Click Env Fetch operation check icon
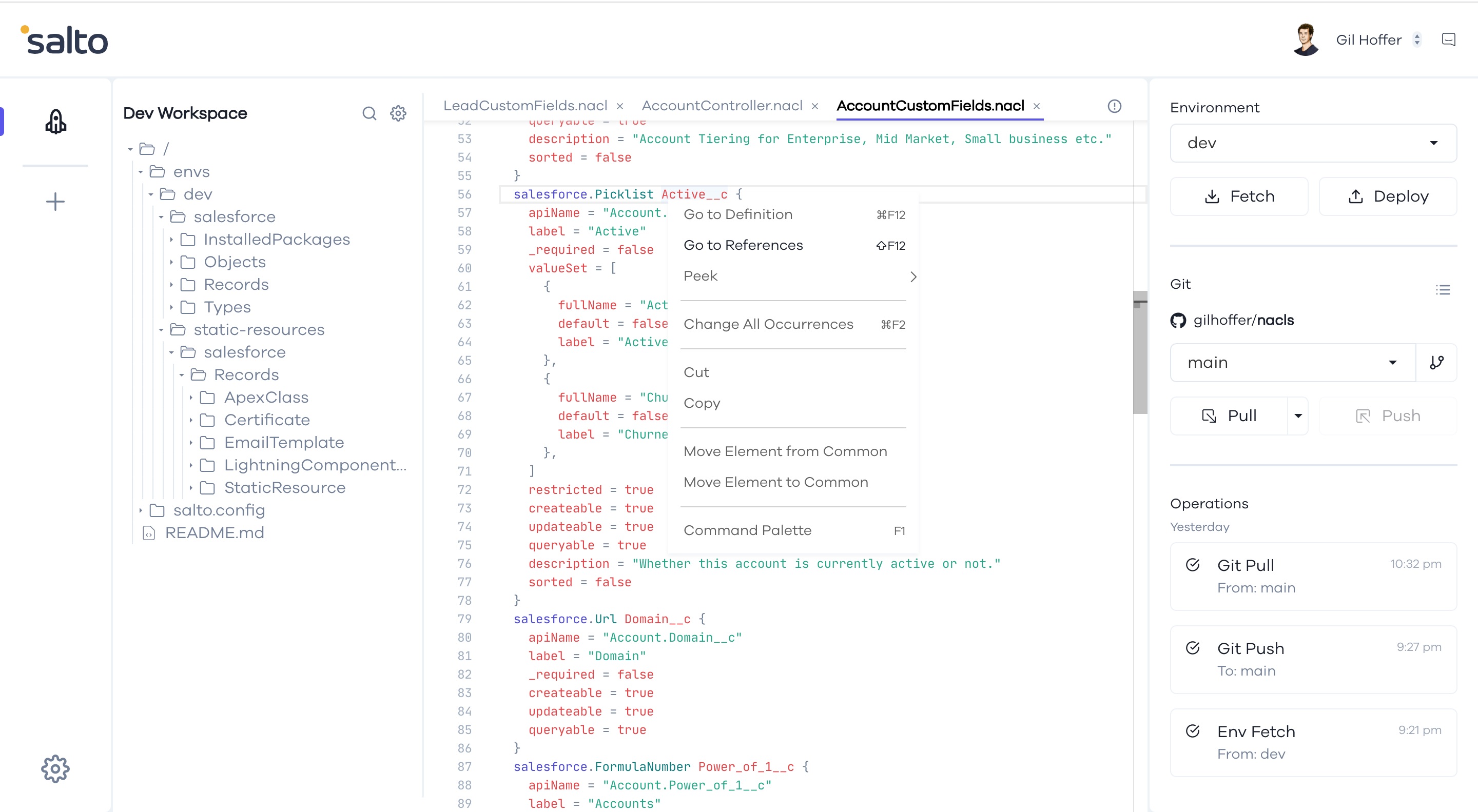 pos(1192,731)
